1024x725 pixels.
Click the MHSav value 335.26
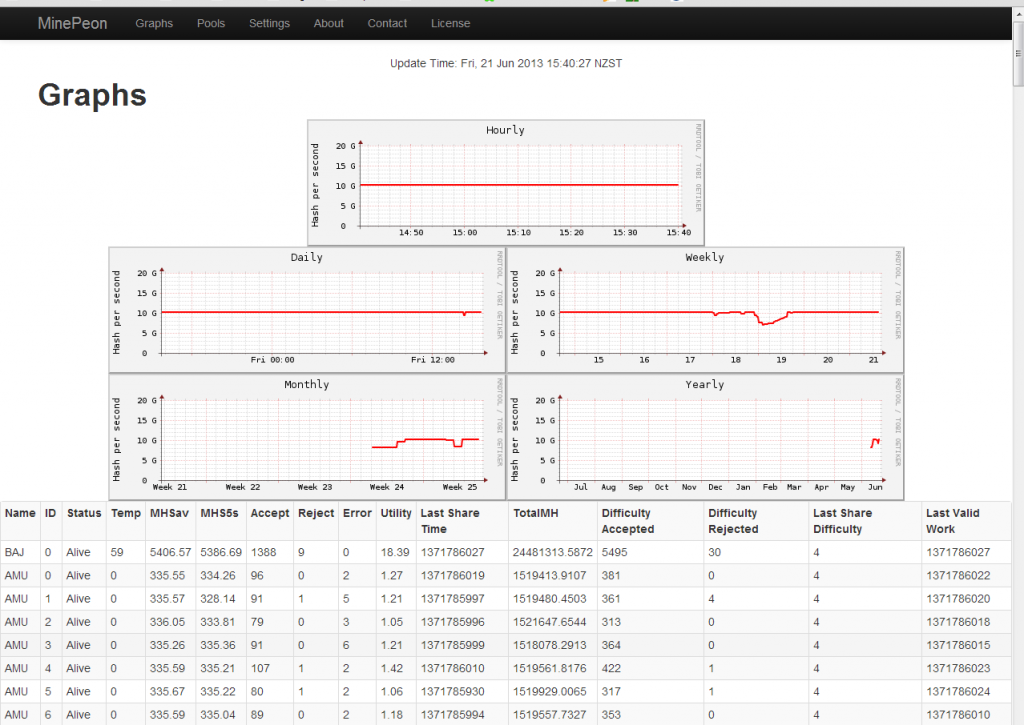pos(167,645)
